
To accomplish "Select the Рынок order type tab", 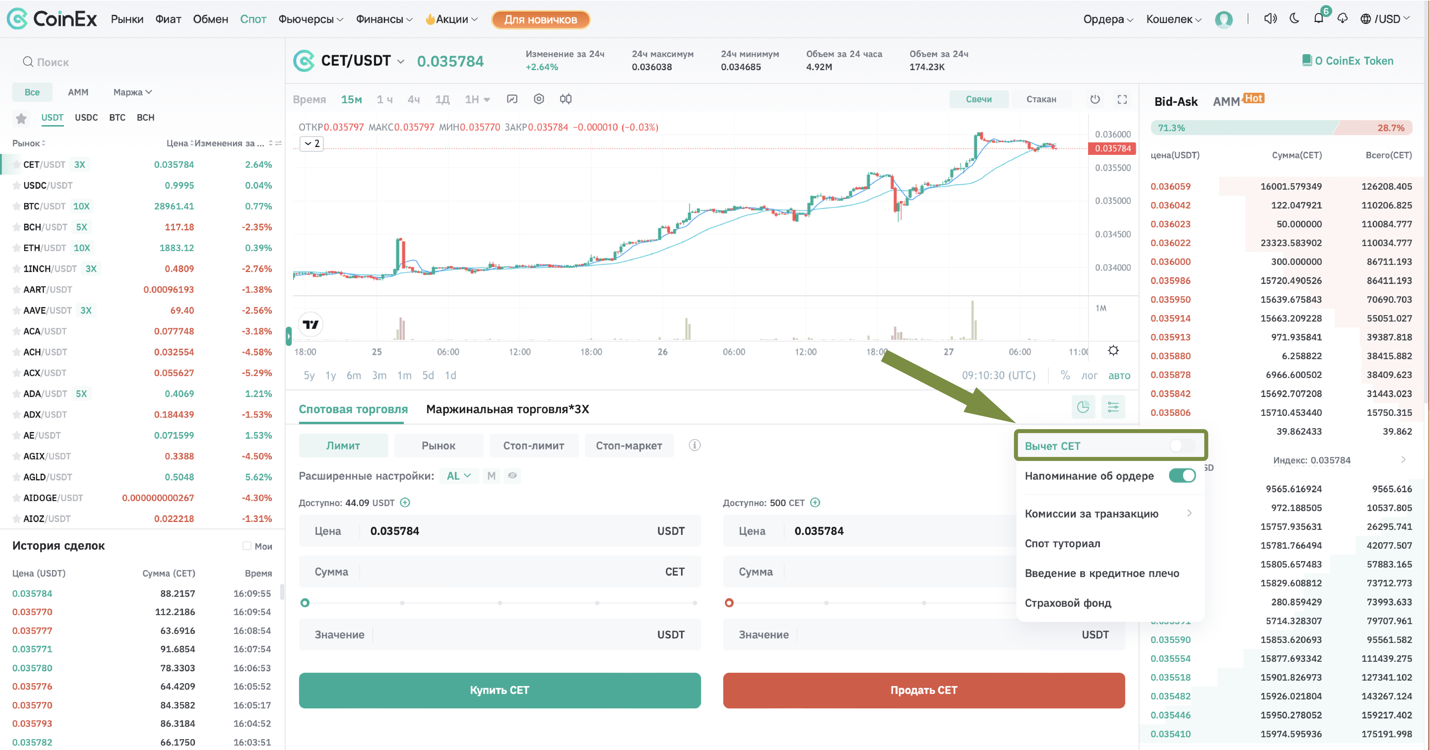I will pyautogui.click(x=438, y=445).
